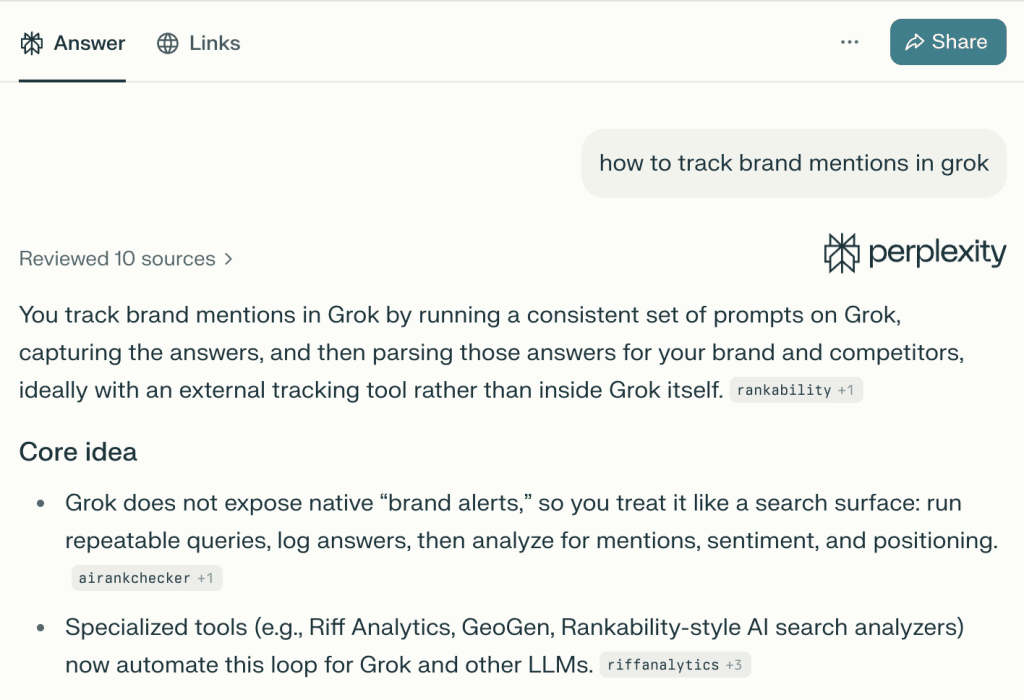Click the Specialized tools bullet point text
1024x700 pixels.
[514, 646]
